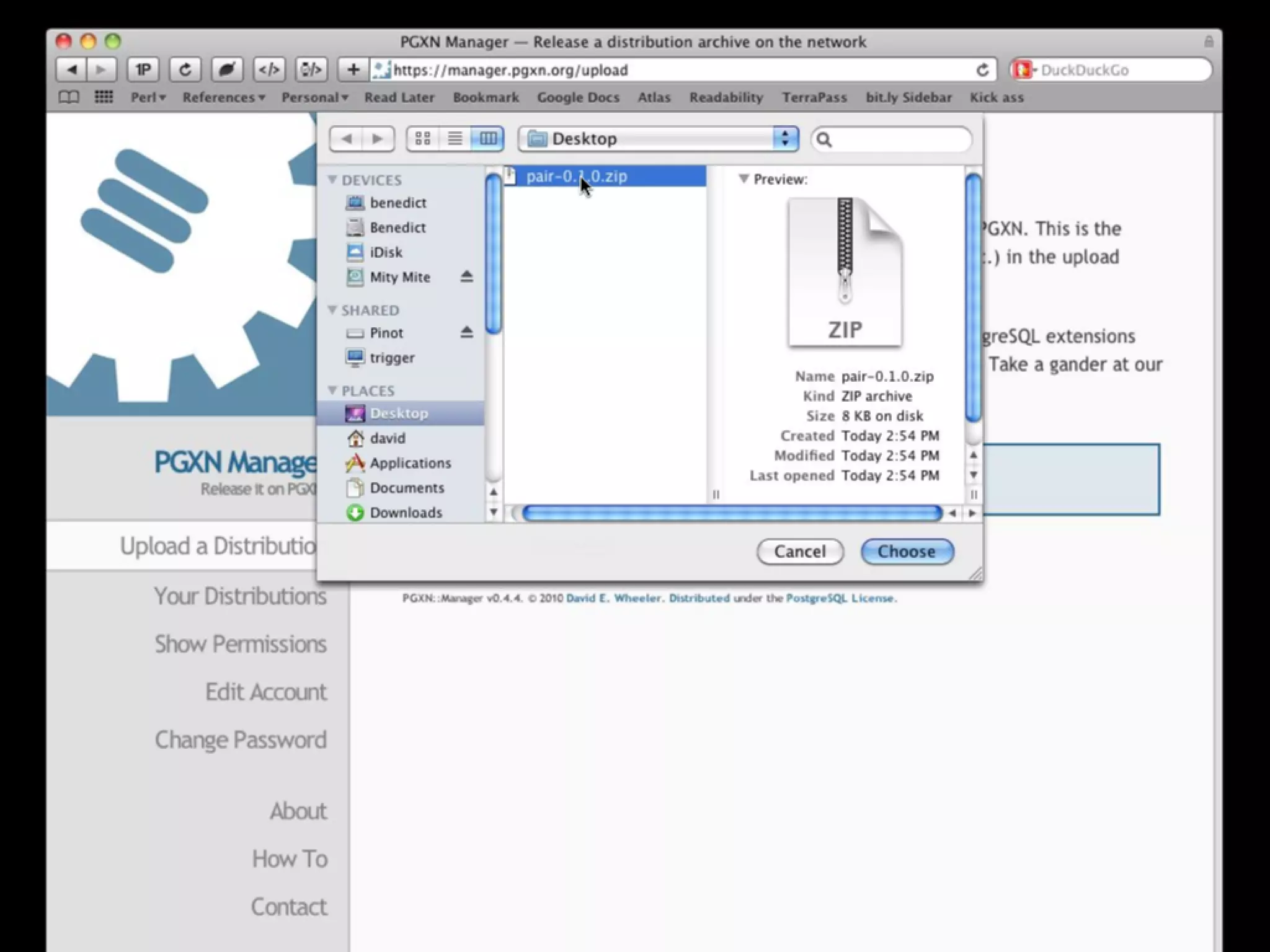Select Pinot under Shared

click(386, 333)
